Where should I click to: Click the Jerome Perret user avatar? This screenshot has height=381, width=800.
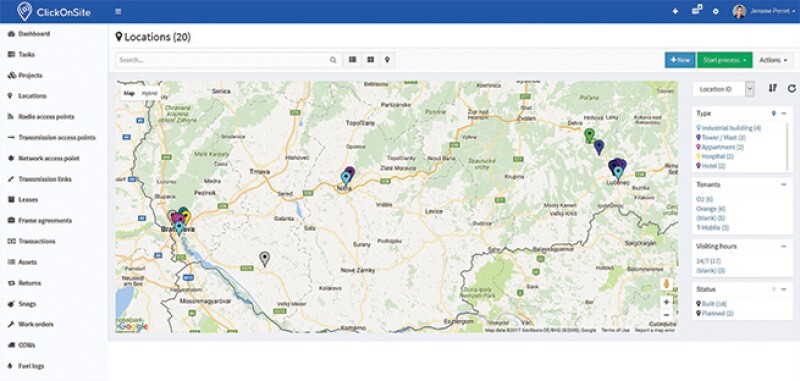(739, 11)
